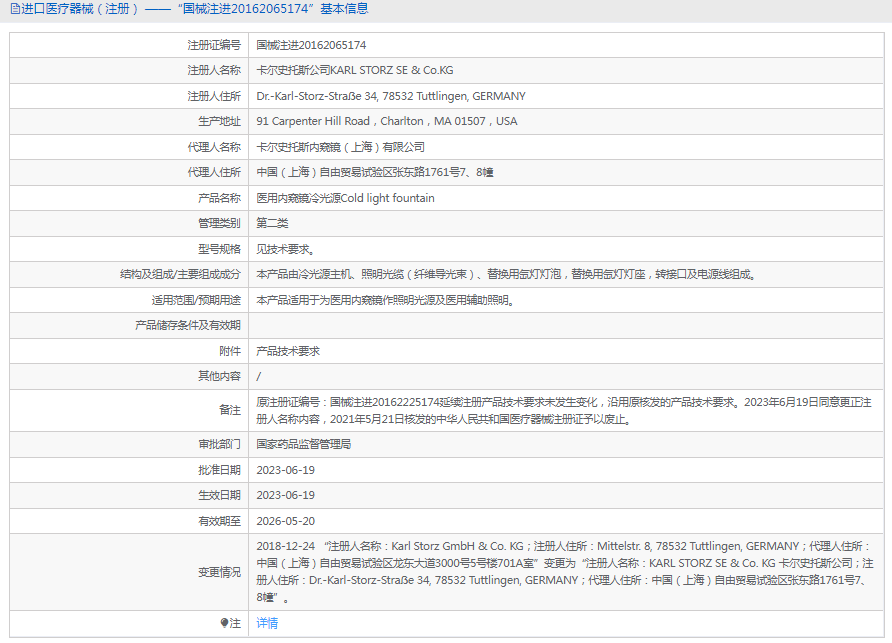Click the 注册人名称 label
Screen dimensions: 892x643
[x=214, y=70]
